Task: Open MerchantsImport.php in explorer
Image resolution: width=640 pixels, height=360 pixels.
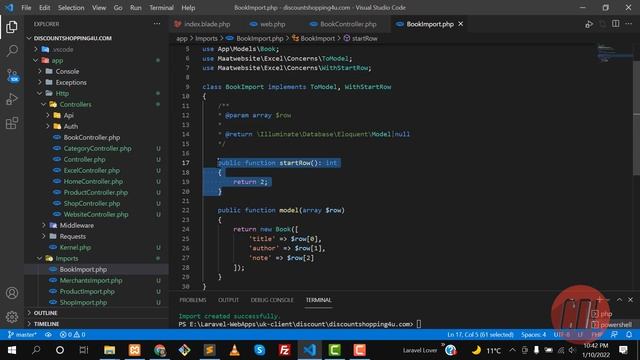Action: (x=91, y=280)
